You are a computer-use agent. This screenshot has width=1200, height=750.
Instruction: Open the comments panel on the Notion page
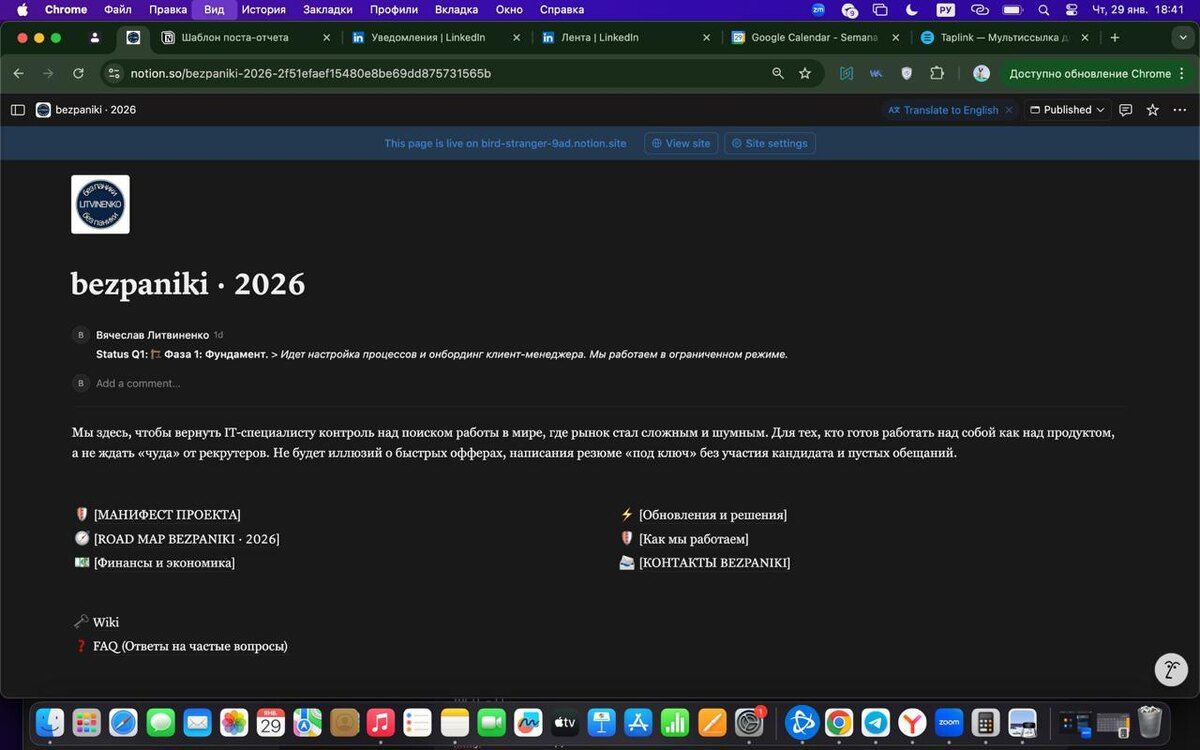(1126, 110)
